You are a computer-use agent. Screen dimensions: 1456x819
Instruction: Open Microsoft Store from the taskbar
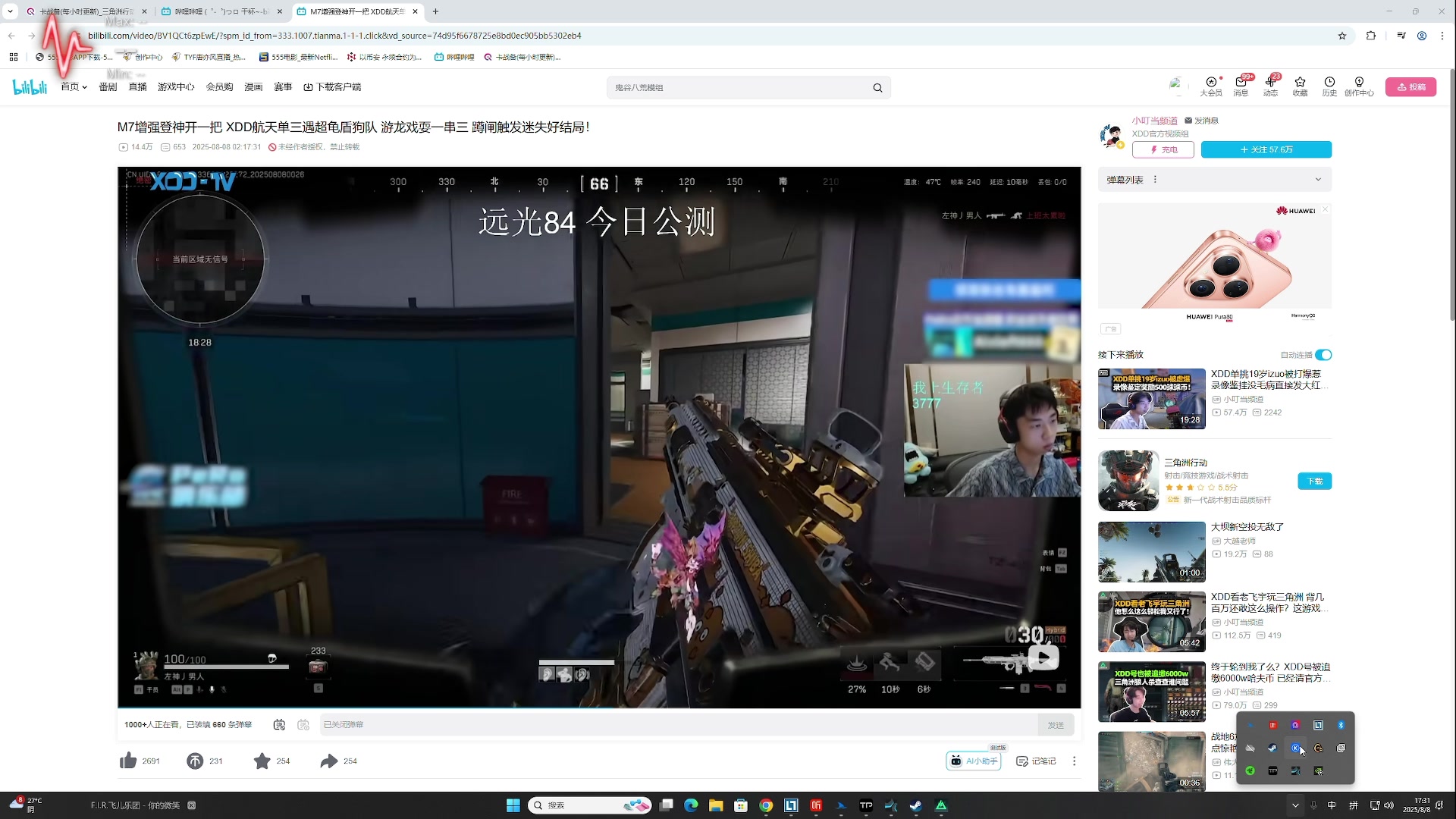click(741, 805)
